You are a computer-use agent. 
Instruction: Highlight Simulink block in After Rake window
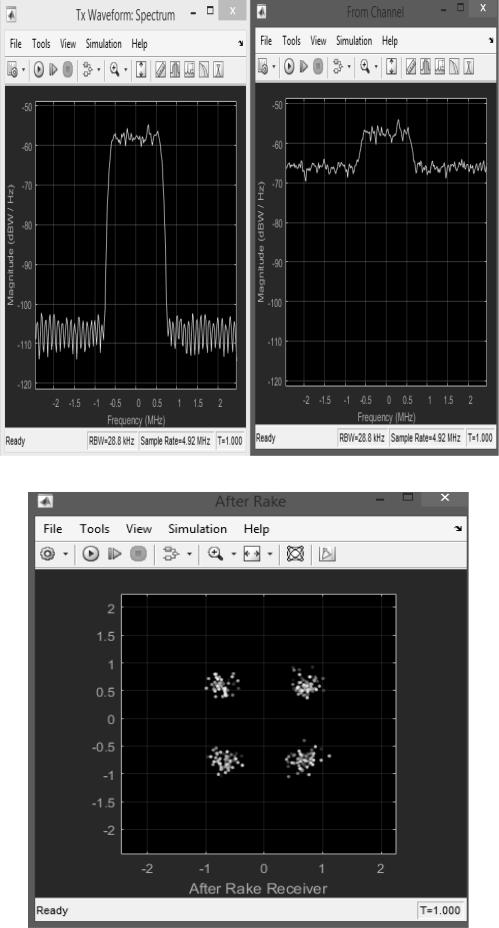tap(172, 554)
